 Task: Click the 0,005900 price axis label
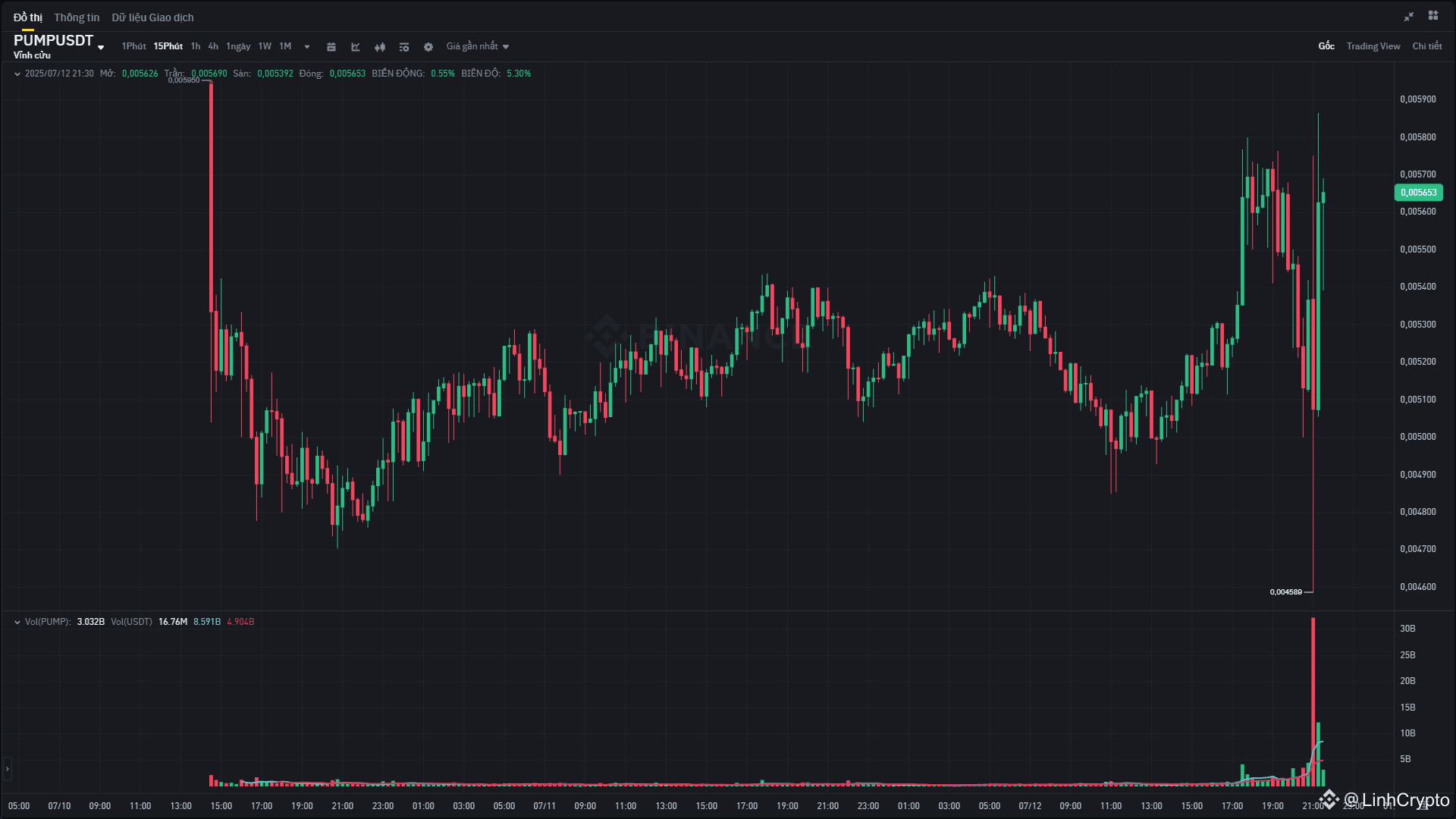click(x=1418, y=99)
